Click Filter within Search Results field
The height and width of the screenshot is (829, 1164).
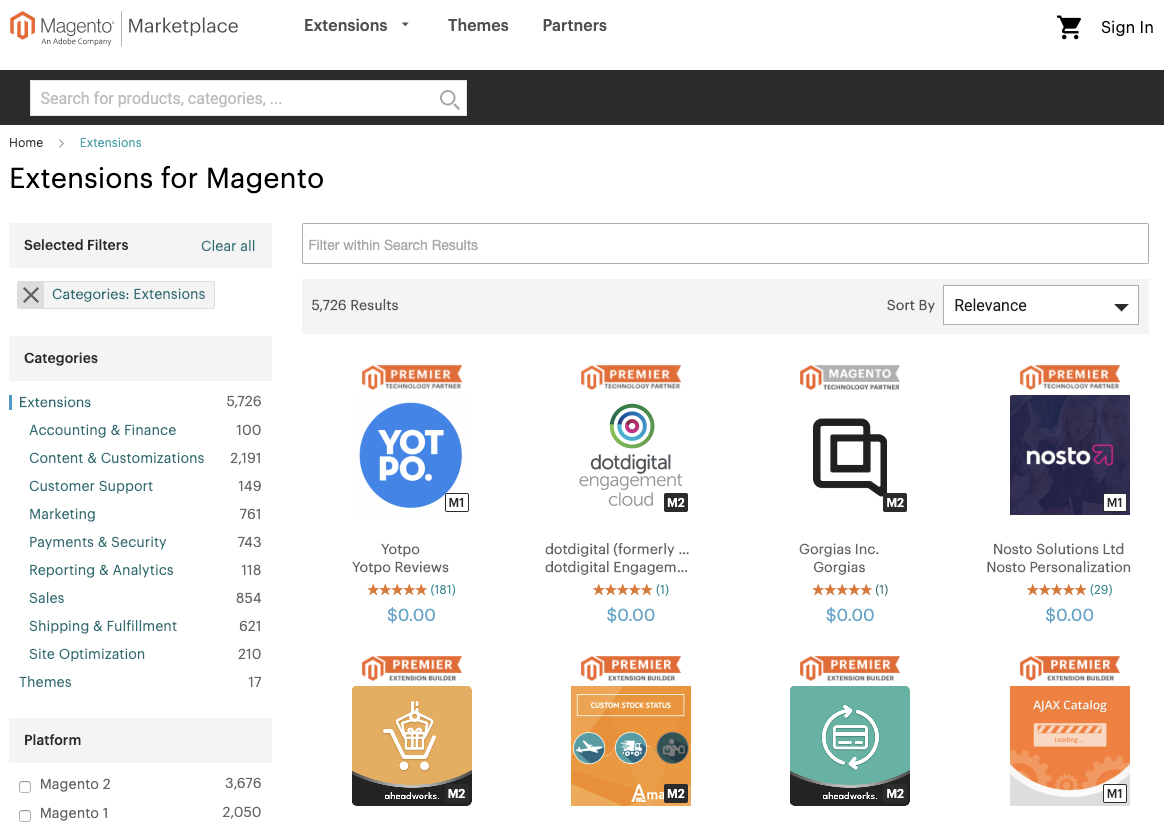(725, 243)
